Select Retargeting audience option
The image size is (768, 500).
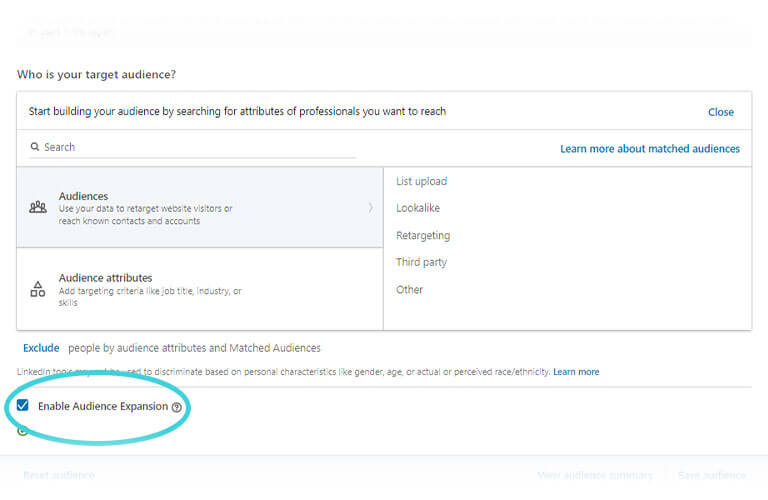pos(423,235)
